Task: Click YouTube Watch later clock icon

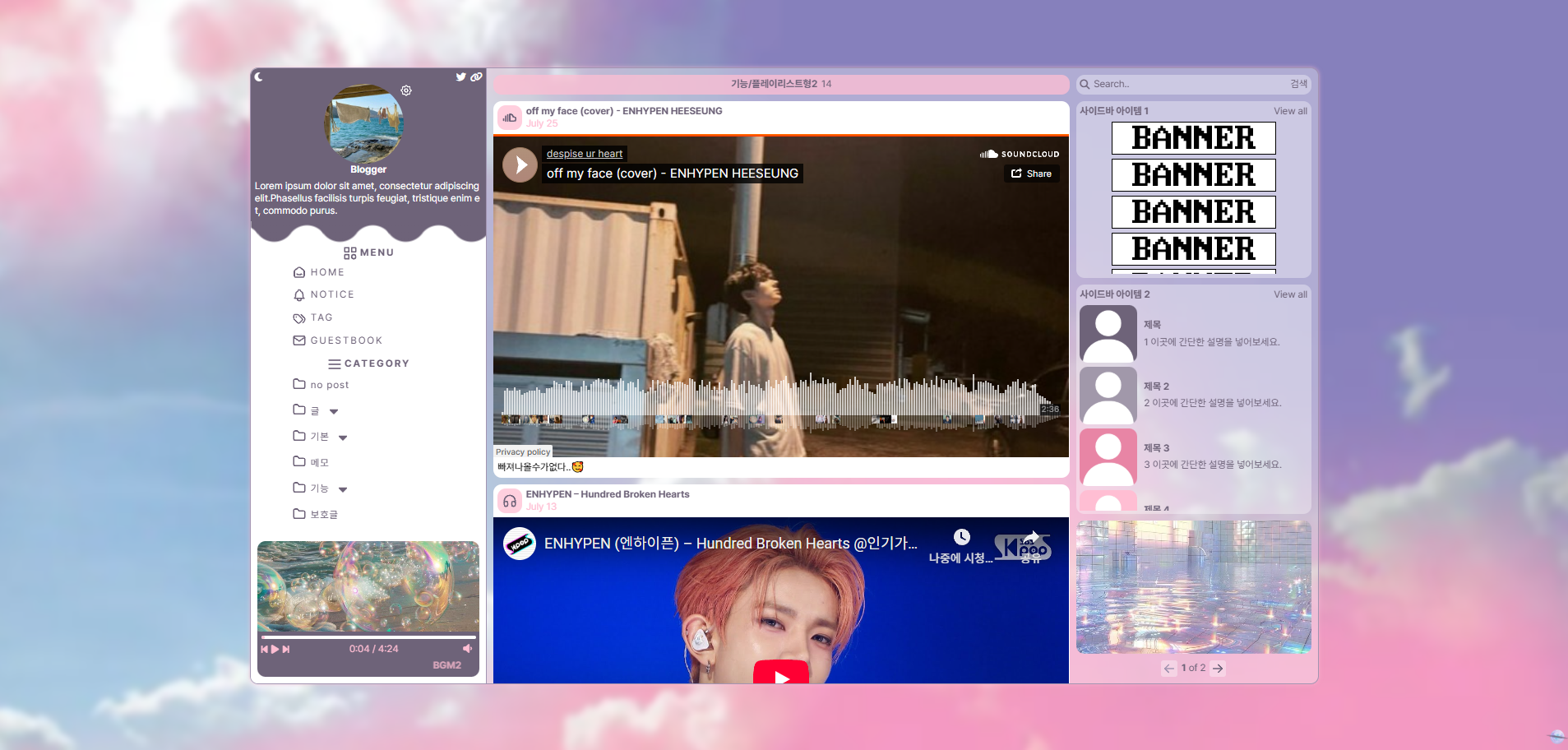Action: pos(962,537)
